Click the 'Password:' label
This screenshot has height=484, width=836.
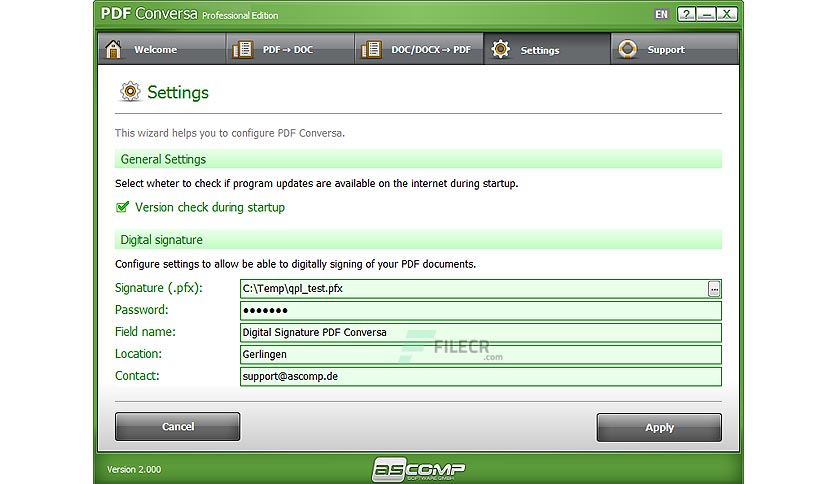(x=141, y=310)
